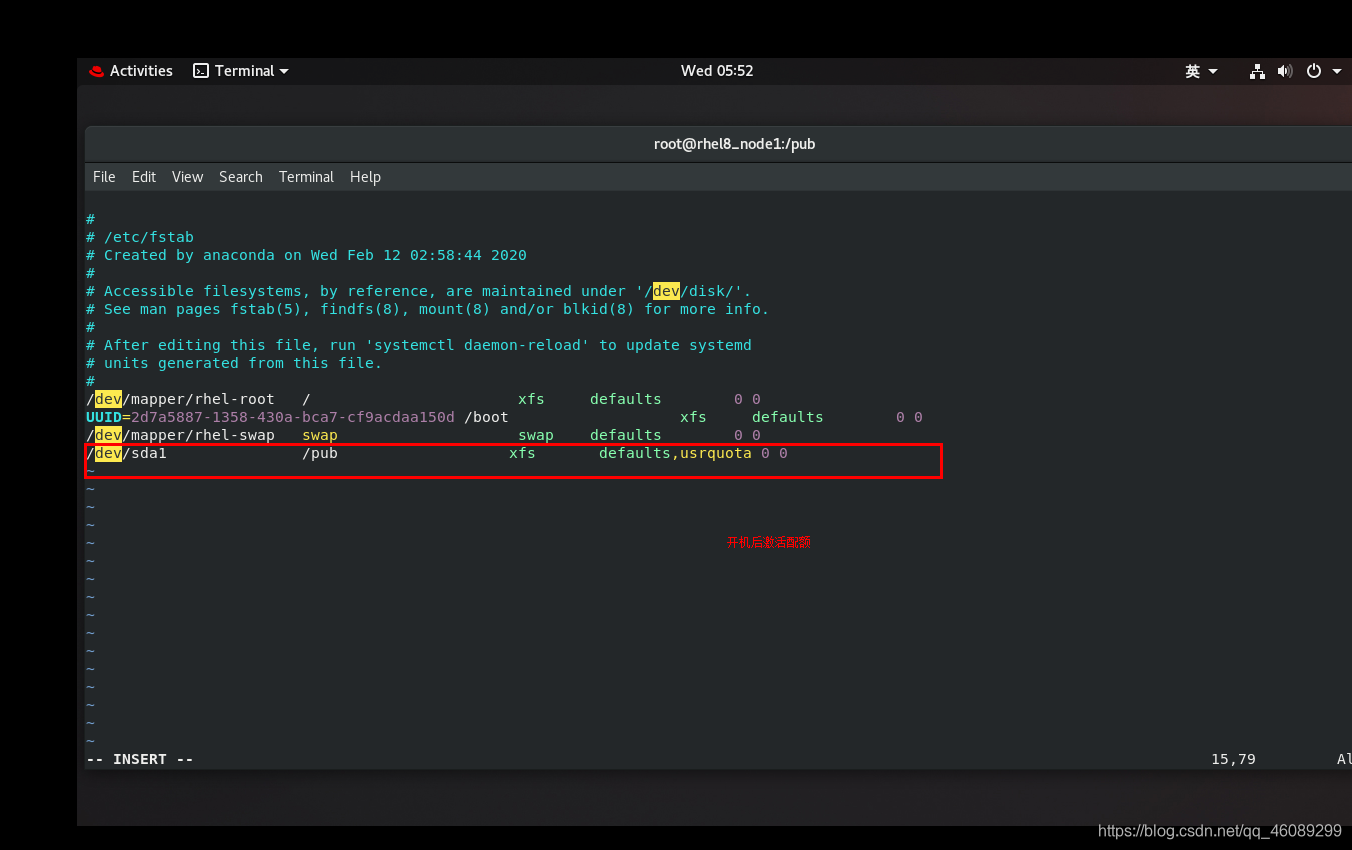Click 'xfs' type on the rhel-root line
Image resolution: width=1352 pixels, height=850 pixels.
[x=531, y=399]
